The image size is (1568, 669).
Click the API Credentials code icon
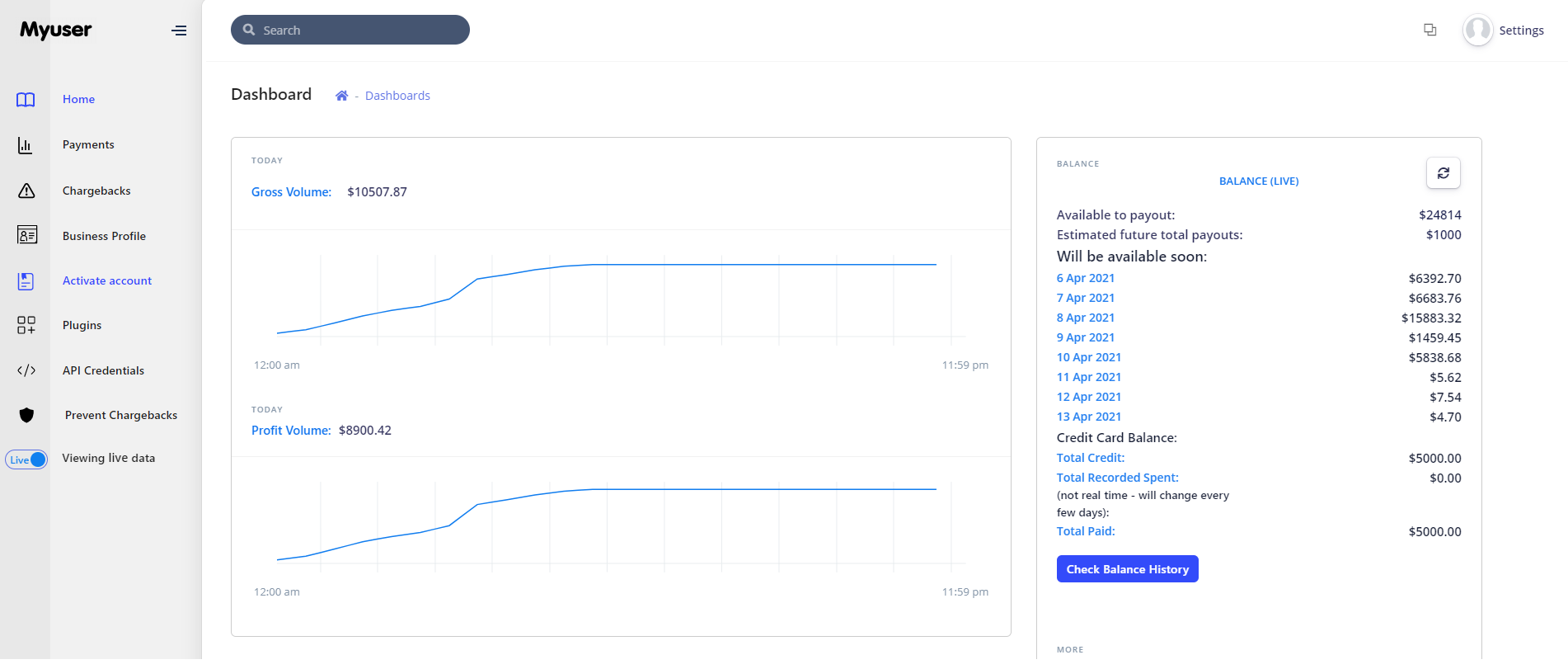pyautogui.click(x=26, y=370)
